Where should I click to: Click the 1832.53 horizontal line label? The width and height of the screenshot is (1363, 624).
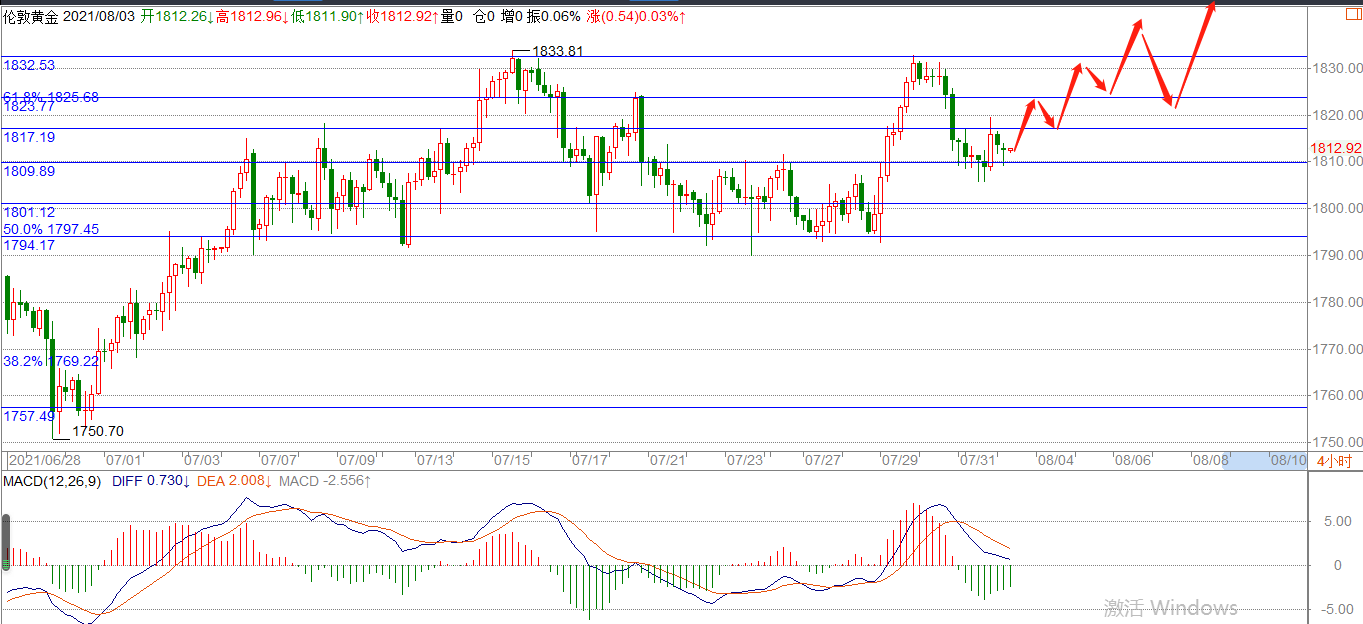29,65
